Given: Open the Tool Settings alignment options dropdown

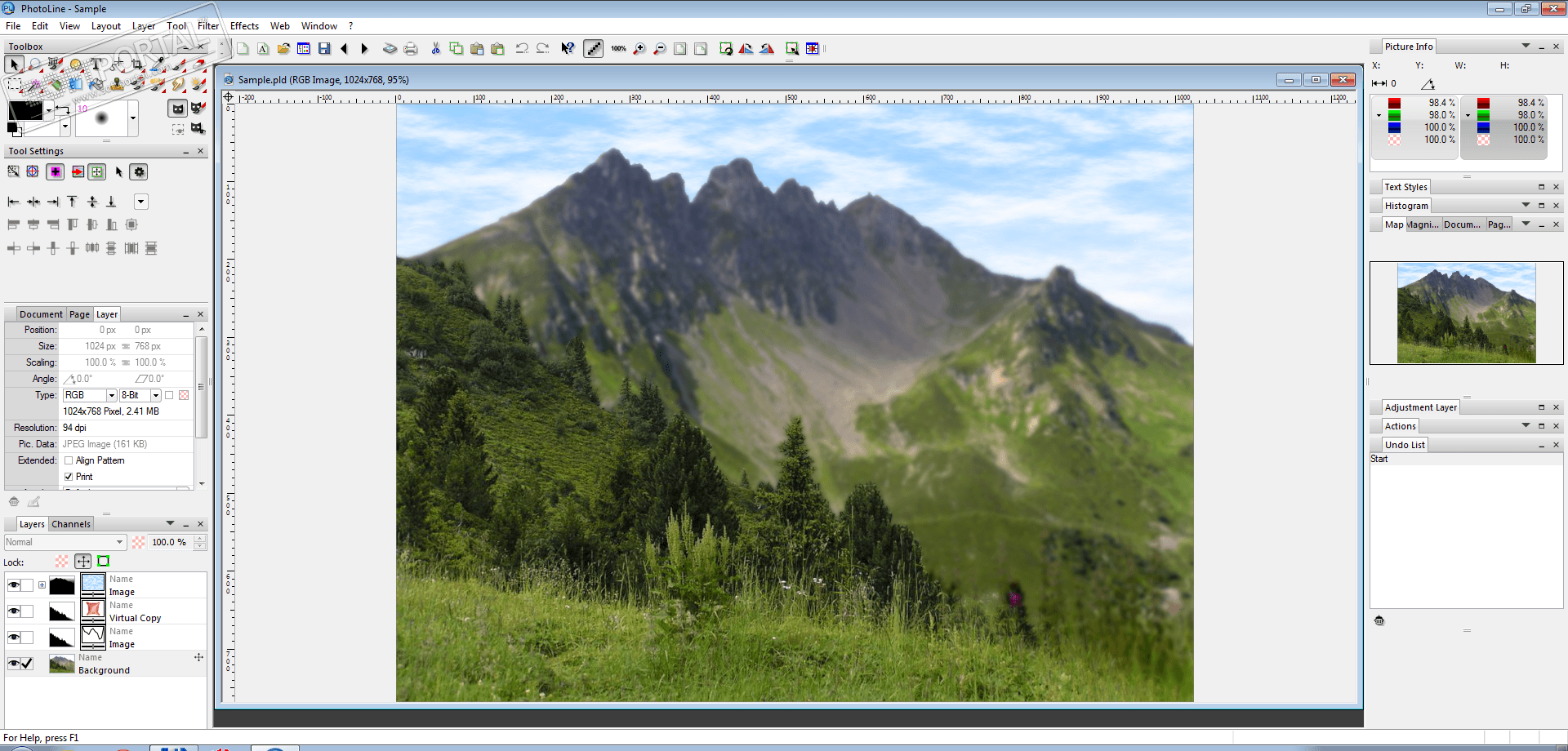Looking at the screenshot, I should tap(140, 202).
